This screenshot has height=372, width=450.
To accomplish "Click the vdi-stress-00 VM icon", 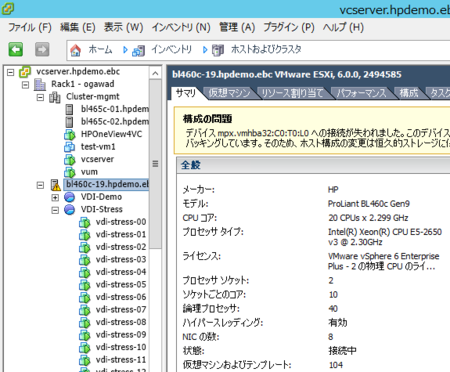I will [85, 222].
